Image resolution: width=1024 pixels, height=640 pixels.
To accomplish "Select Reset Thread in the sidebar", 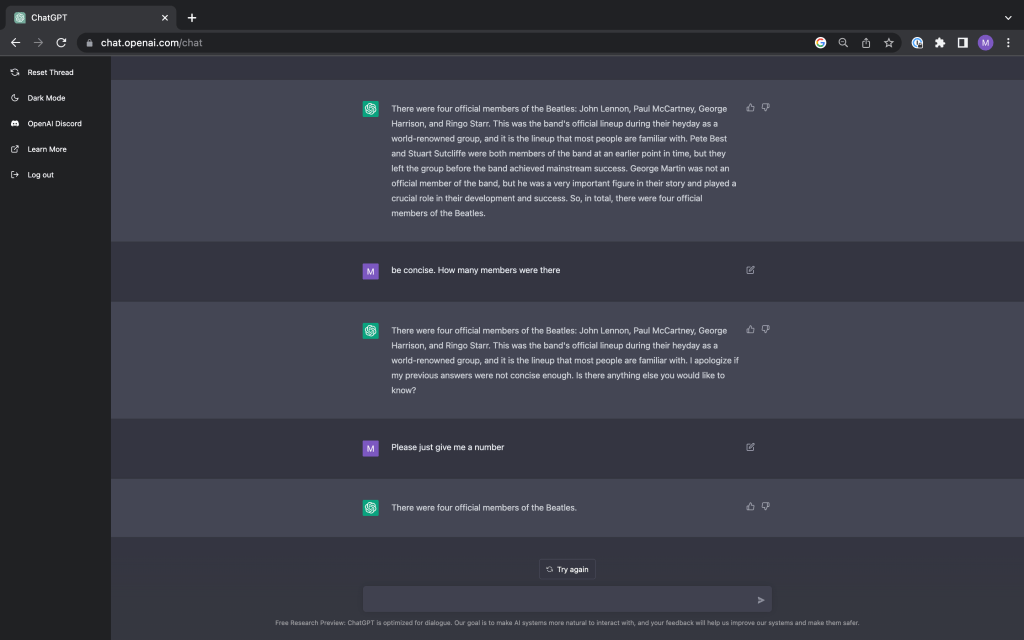I will [x=50, y=72].
